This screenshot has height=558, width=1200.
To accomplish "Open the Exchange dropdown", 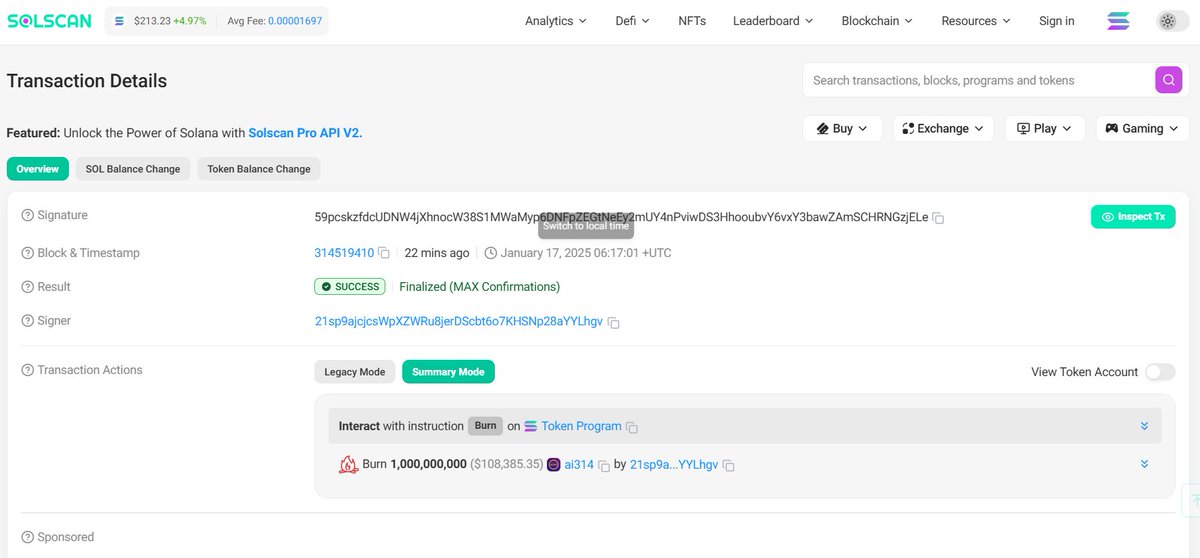I will 944,128.
